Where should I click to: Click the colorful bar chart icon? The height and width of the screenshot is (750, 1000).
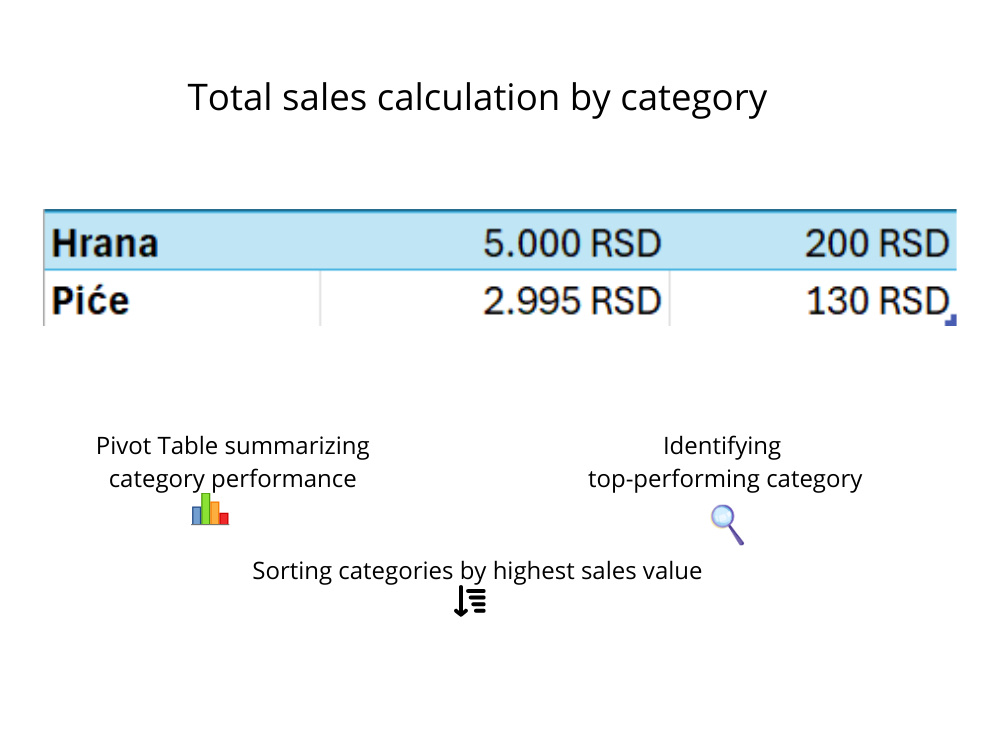210,509
